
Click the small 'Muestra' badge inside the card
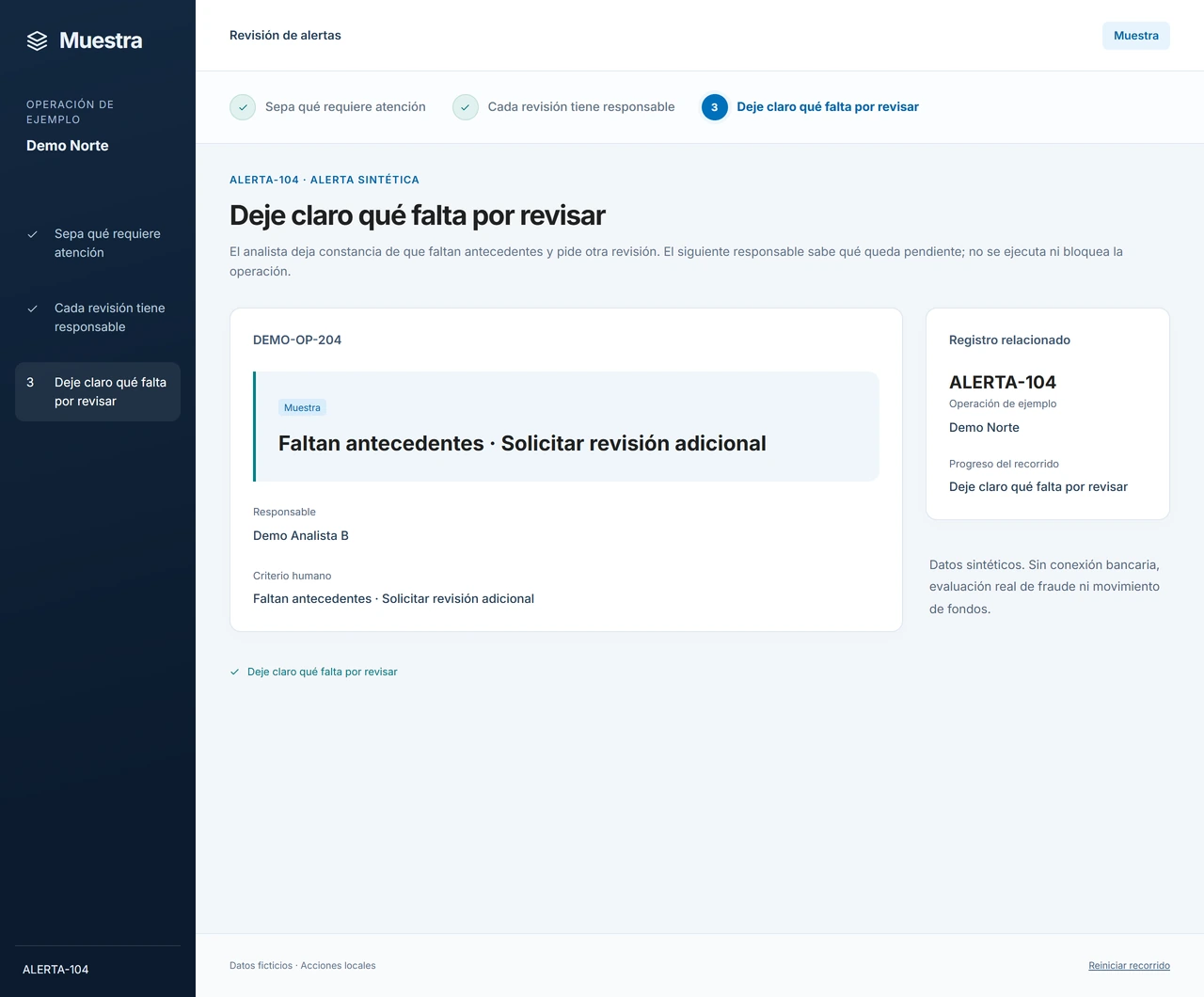pos(302,407)
